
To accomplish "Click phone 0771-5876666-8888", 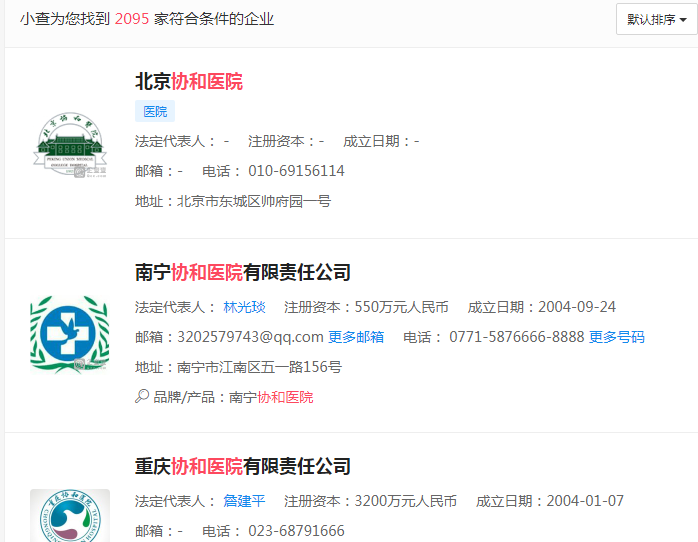I will 516,337.
